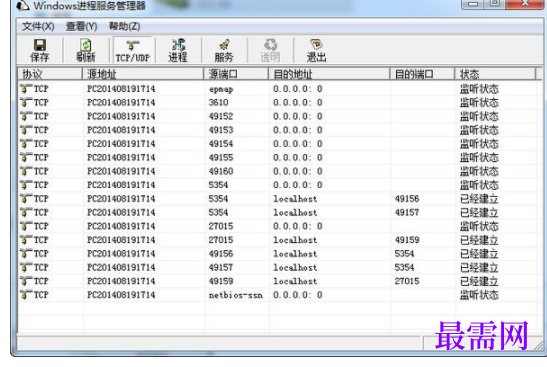The image size is (547, 367).
Task: Select the source port 49160 cell
Action: pyautogui.click(x=221, y=171)
